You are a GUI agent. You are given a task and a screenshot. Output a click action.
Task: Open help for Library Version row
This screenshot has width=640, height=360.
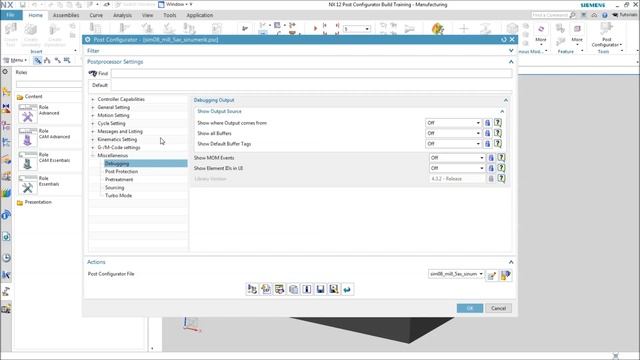(x=502, y=178)
